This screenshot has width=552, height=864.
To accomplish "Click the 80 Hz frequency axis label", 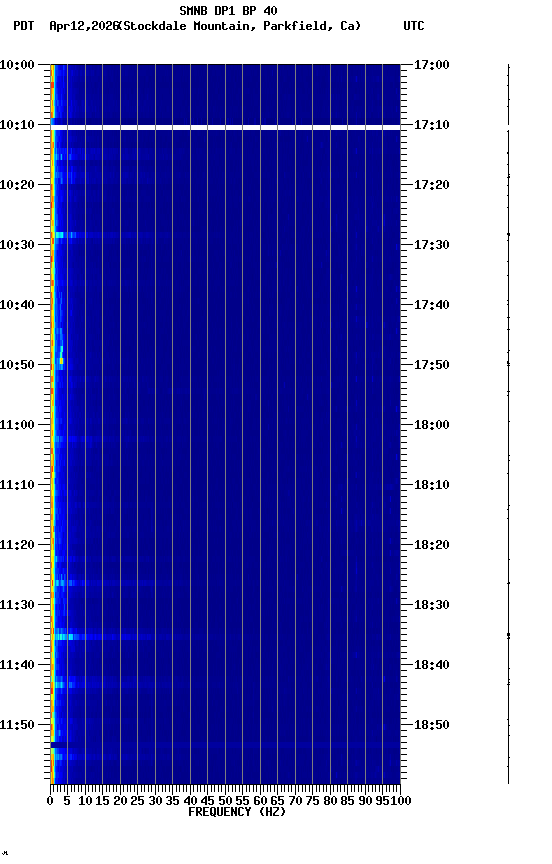I will click(330, 801).
